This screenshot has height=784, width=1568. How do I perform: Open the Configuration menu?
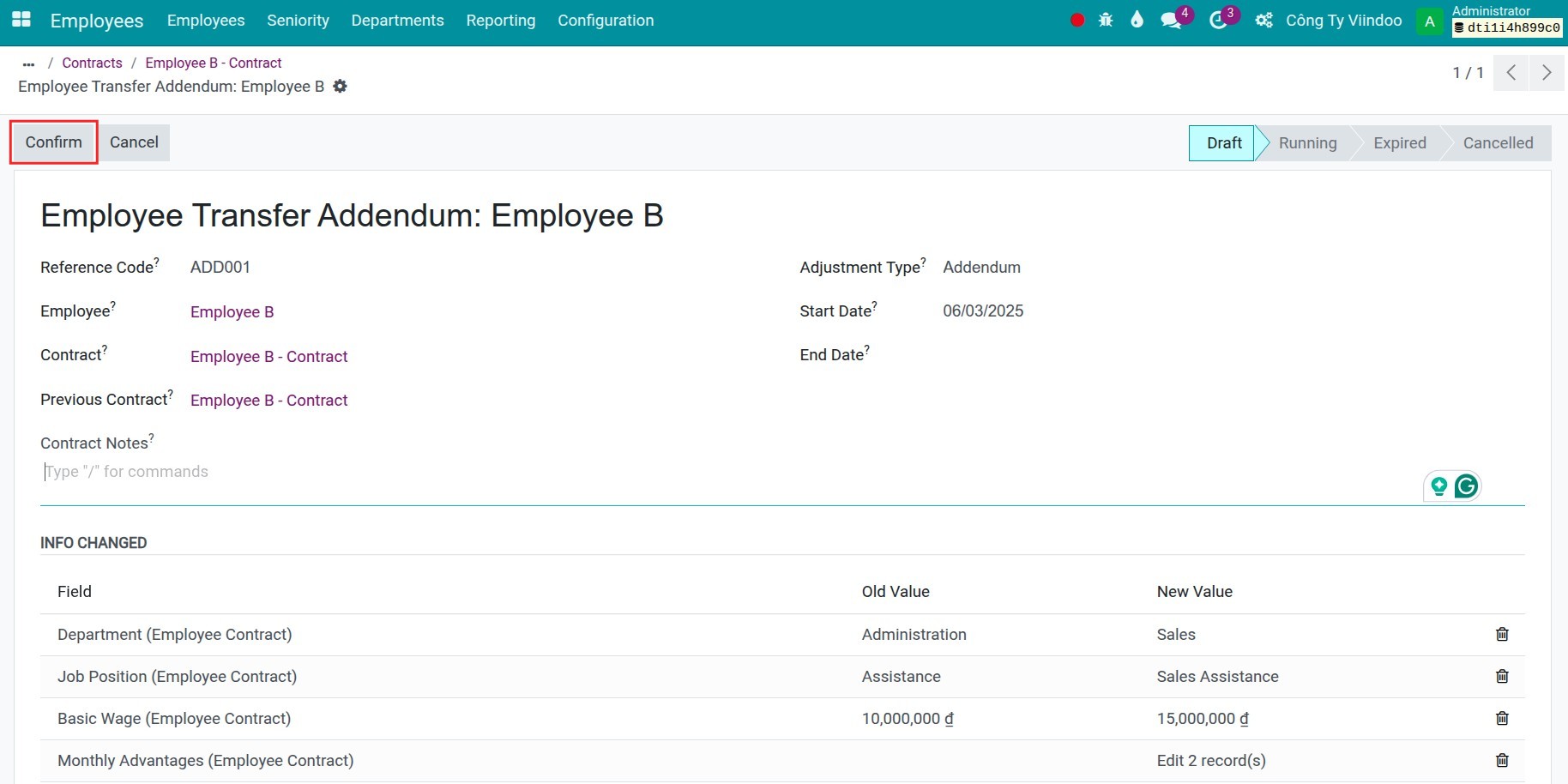606,21
